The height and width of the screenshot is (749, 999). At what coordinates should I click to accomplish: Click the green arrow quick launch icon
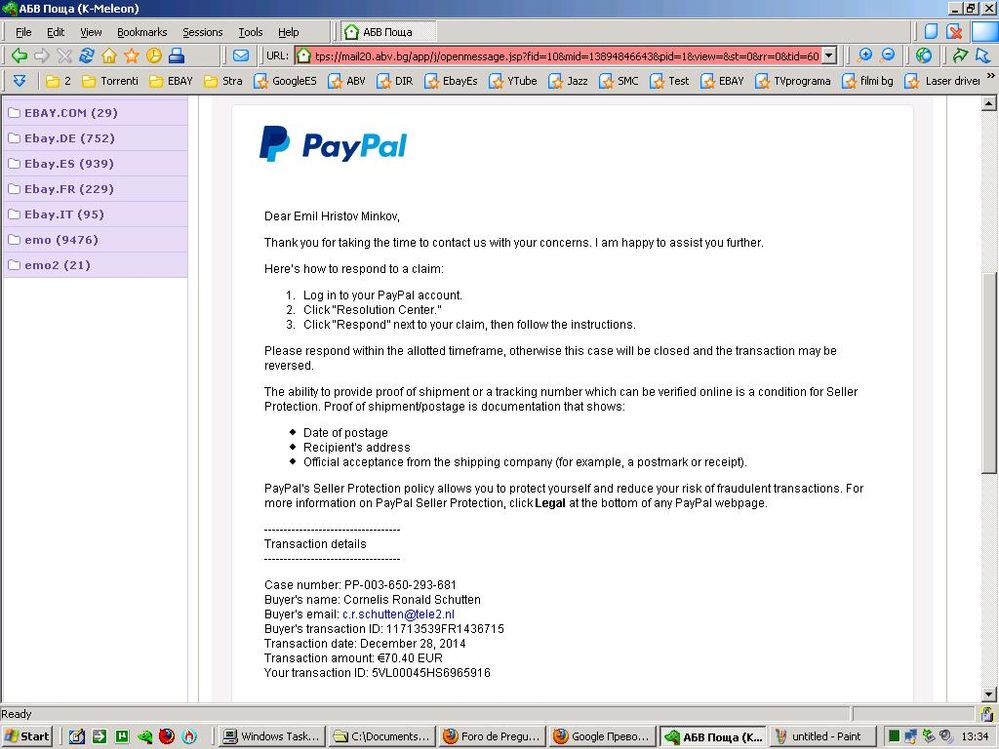point(99,737)
